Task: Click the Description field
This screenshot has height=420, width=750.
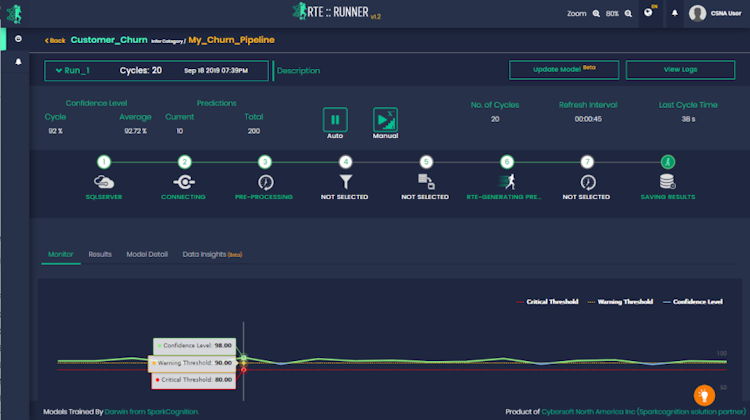Action: click(298, 71)
